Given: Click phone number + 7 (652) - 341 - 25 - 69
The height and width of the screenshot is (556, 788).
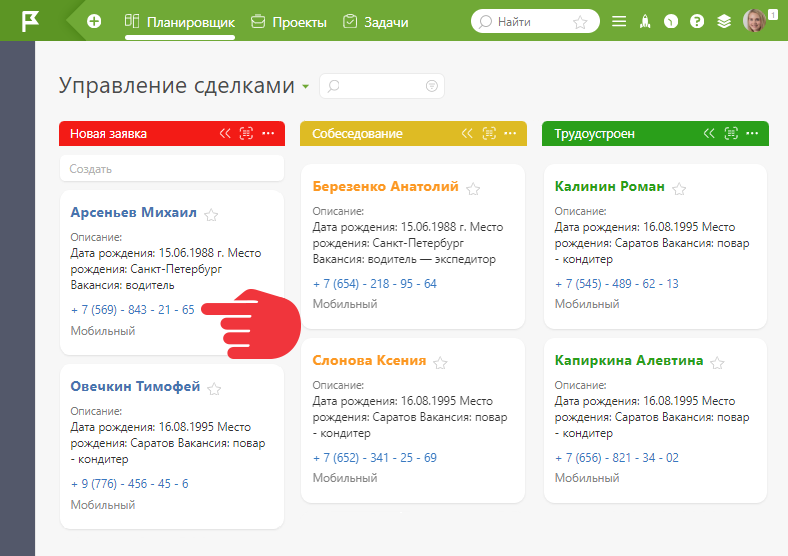Looking at the screenshot, I should pyautogui.click(x=375, y=457).
